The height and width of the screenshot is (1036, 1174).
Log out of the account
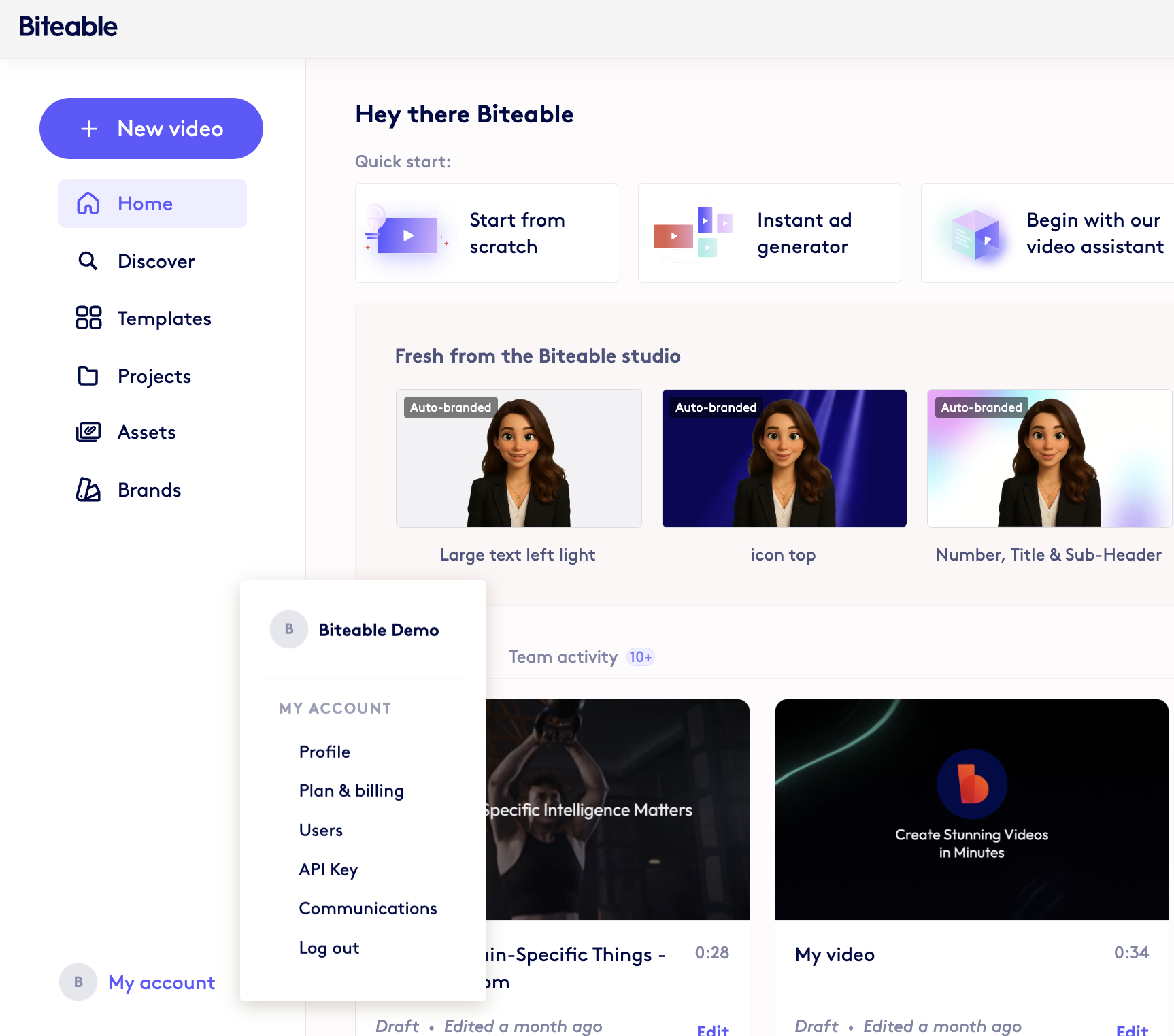[329, 948]
